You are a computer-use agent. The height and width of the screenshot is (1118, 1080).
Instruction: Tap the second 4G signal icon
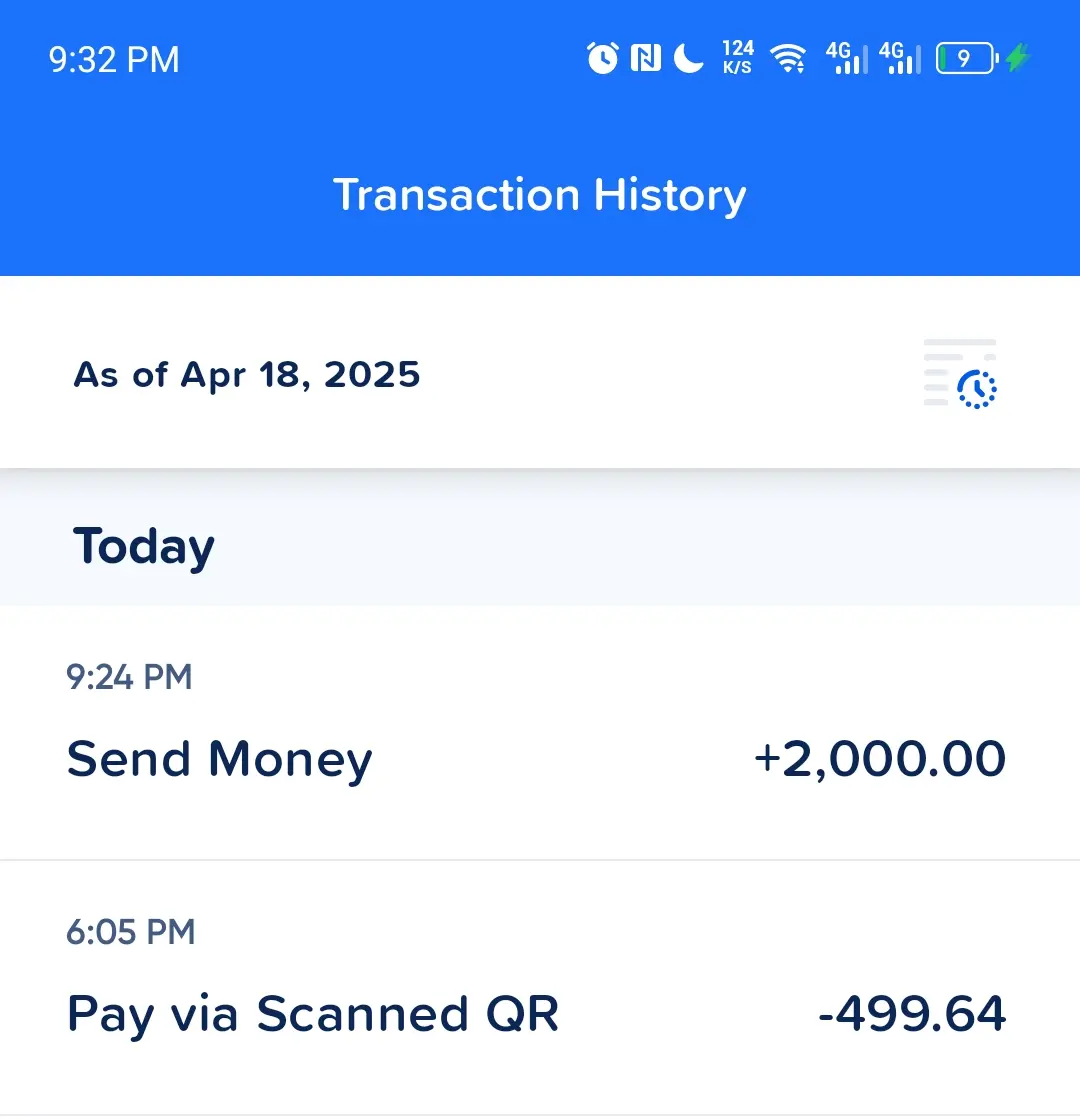(900, 58)
